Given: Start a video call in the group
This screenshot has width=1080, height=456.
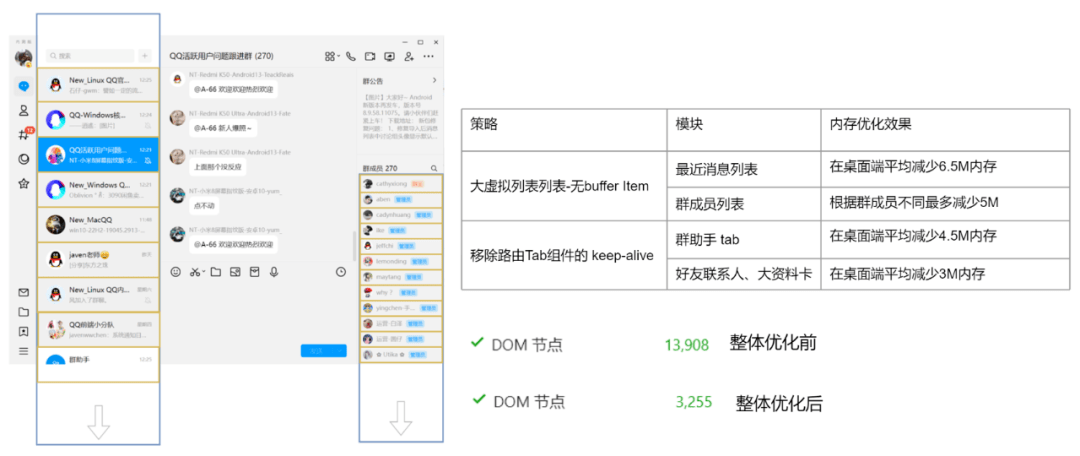Looking at the screenshot, I should click(x=371, y=56).
